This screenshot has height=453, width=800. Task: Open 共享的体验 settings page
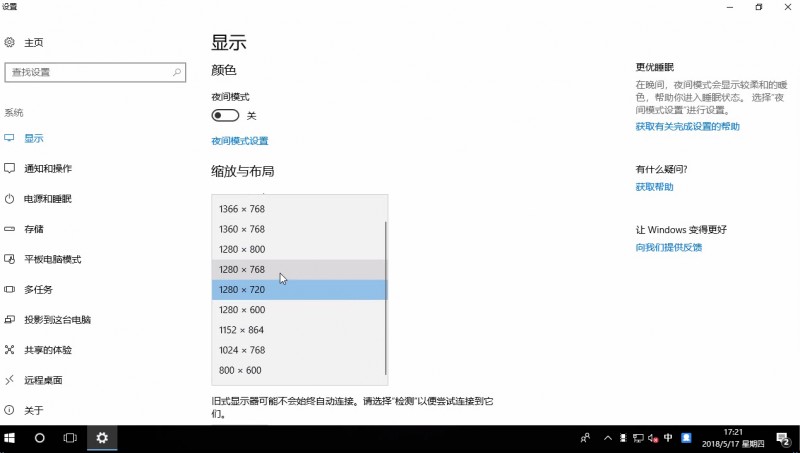point(48,350)
